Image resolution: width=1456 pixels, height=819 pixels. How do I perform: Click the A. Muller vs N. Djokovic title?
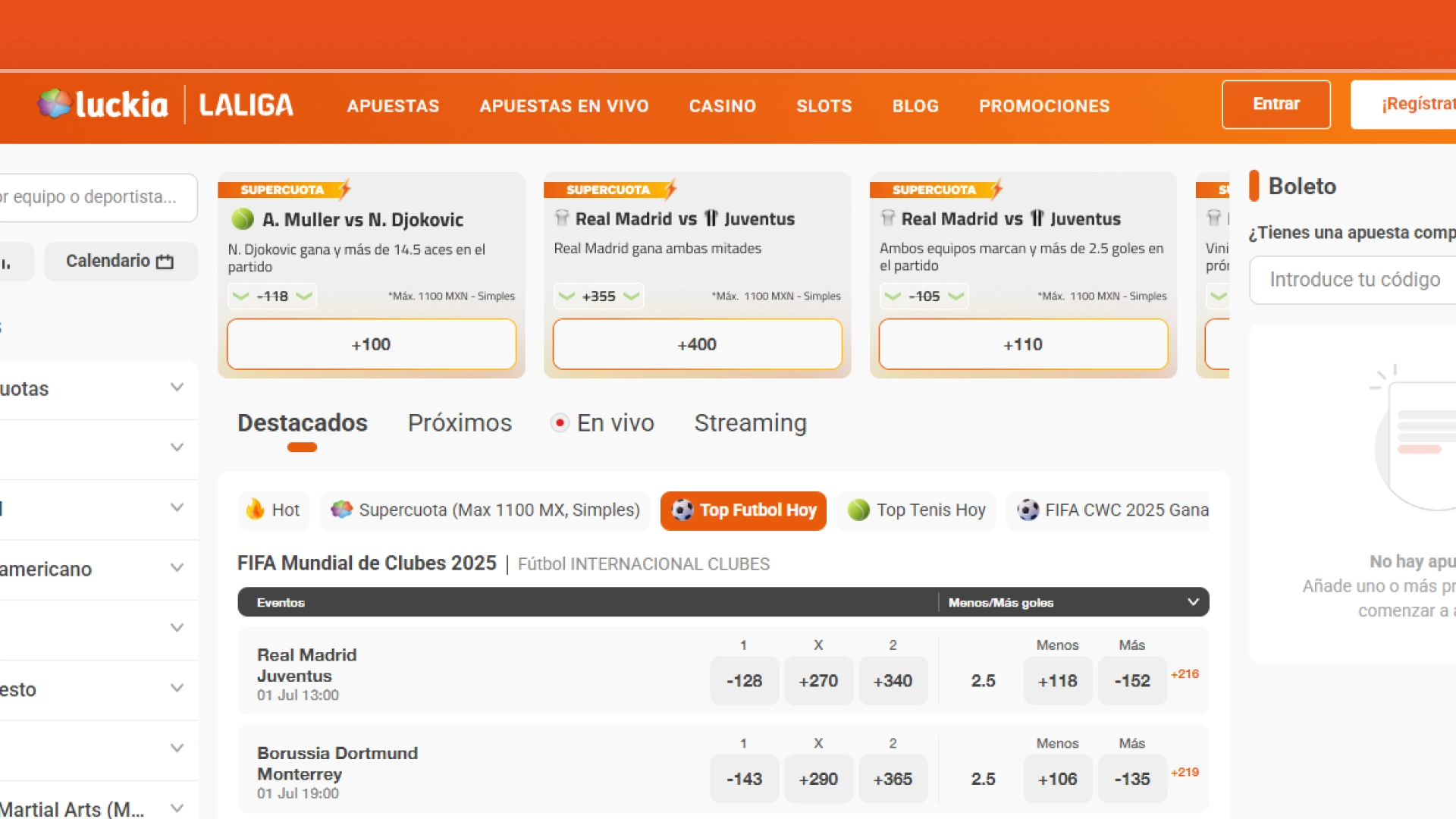click(x=362, y=220)
